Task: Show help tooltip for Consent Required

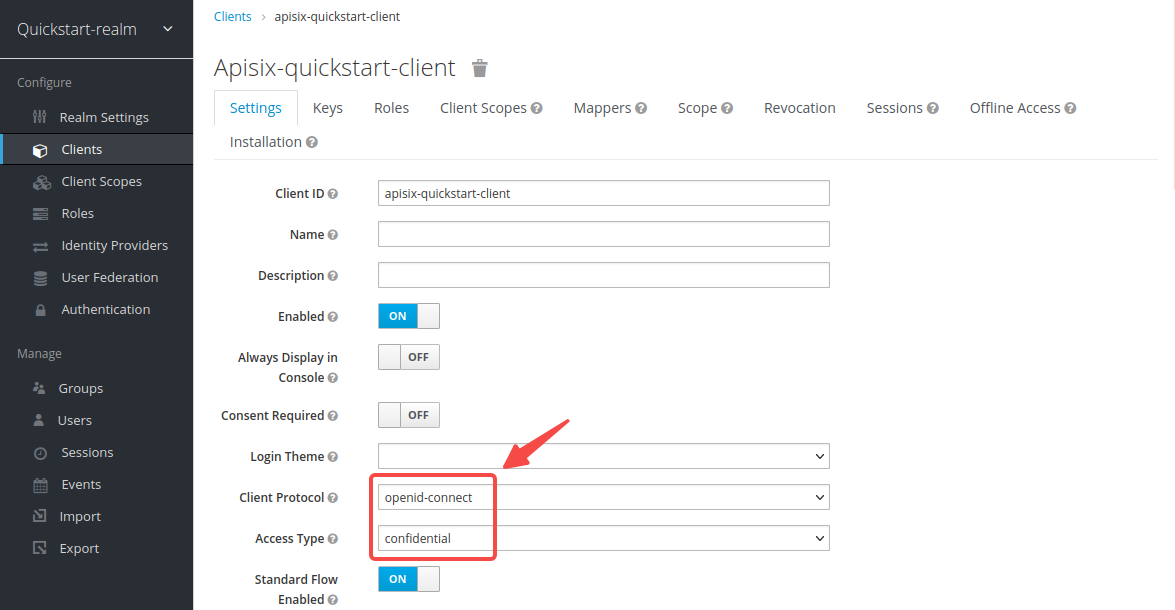Action: 333,416
